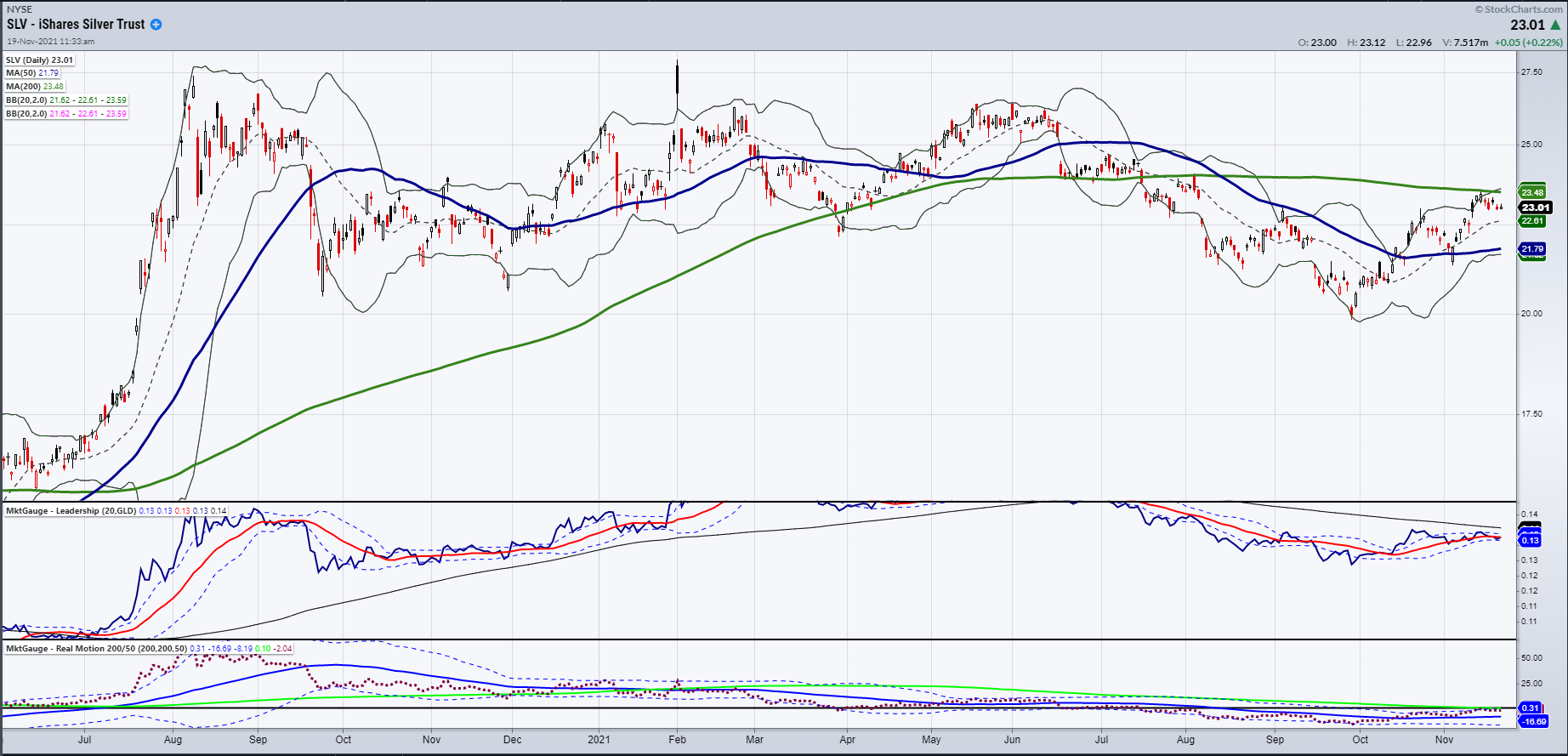Click the black 23.01 last-price tag
Viewport: 1568px width, 756px height.
tap(1536, 207)
